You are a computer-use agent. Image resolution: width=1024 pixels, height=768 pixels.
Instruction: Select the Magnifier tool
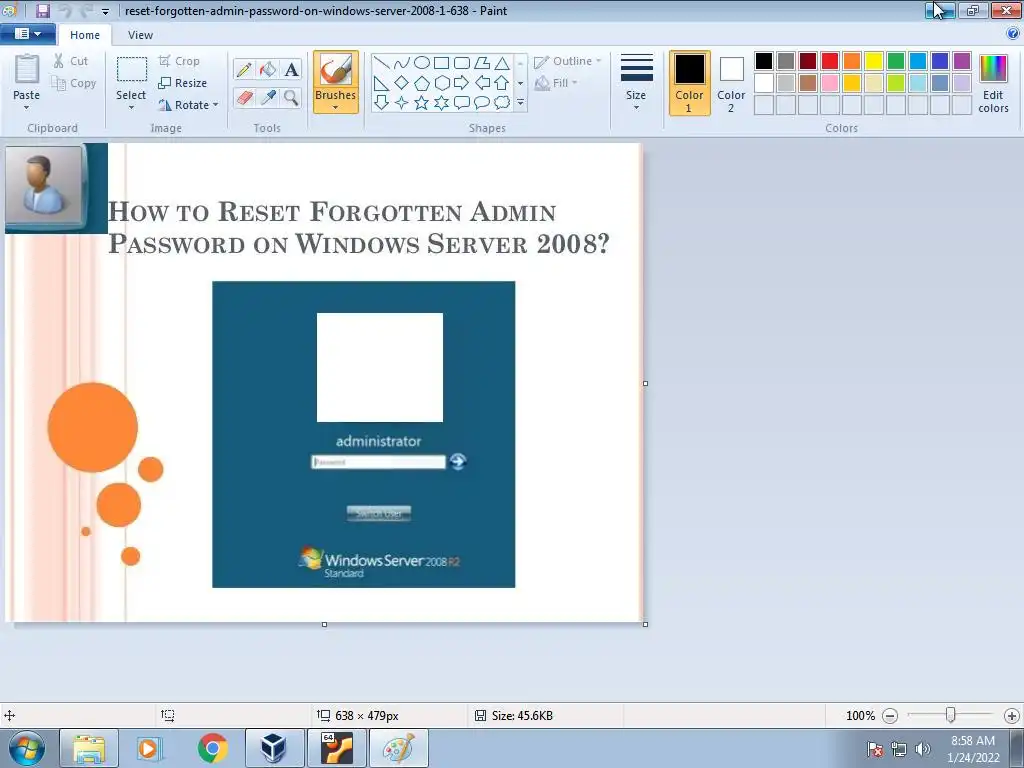point(291,97)
